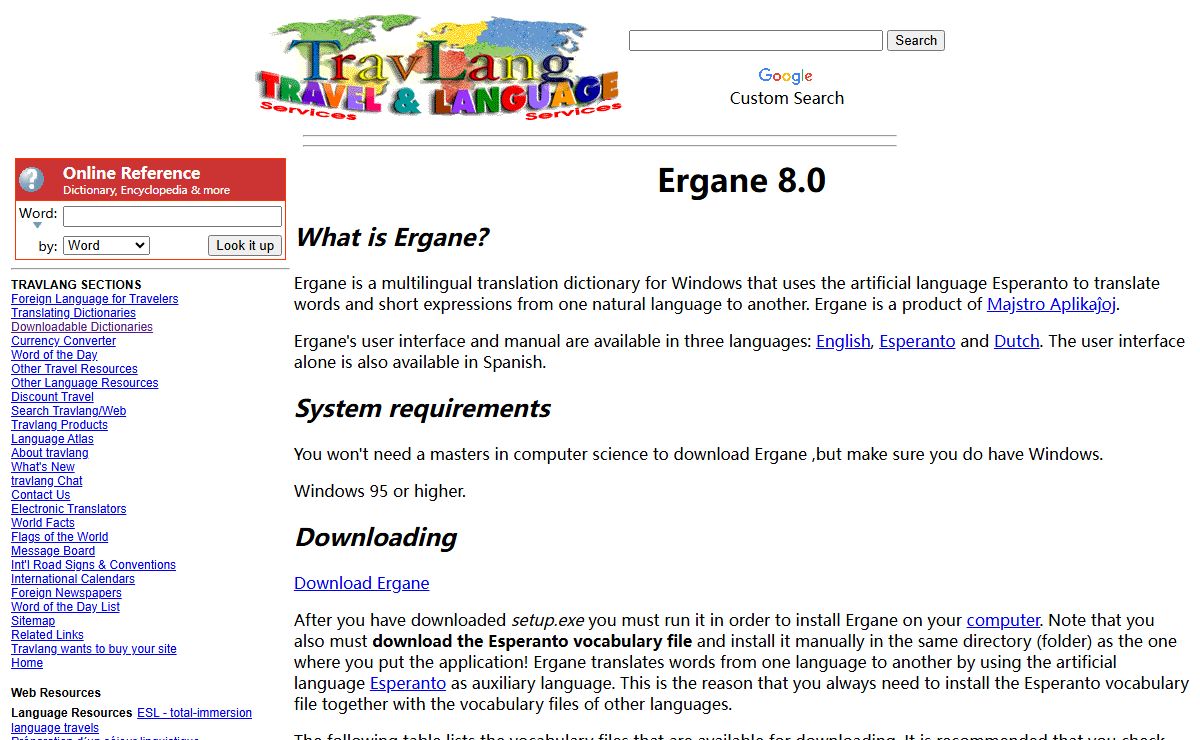Viewport: 1200px width, 740px height.
Task: Open the Language Atlas link
Action: coord(52,439)
